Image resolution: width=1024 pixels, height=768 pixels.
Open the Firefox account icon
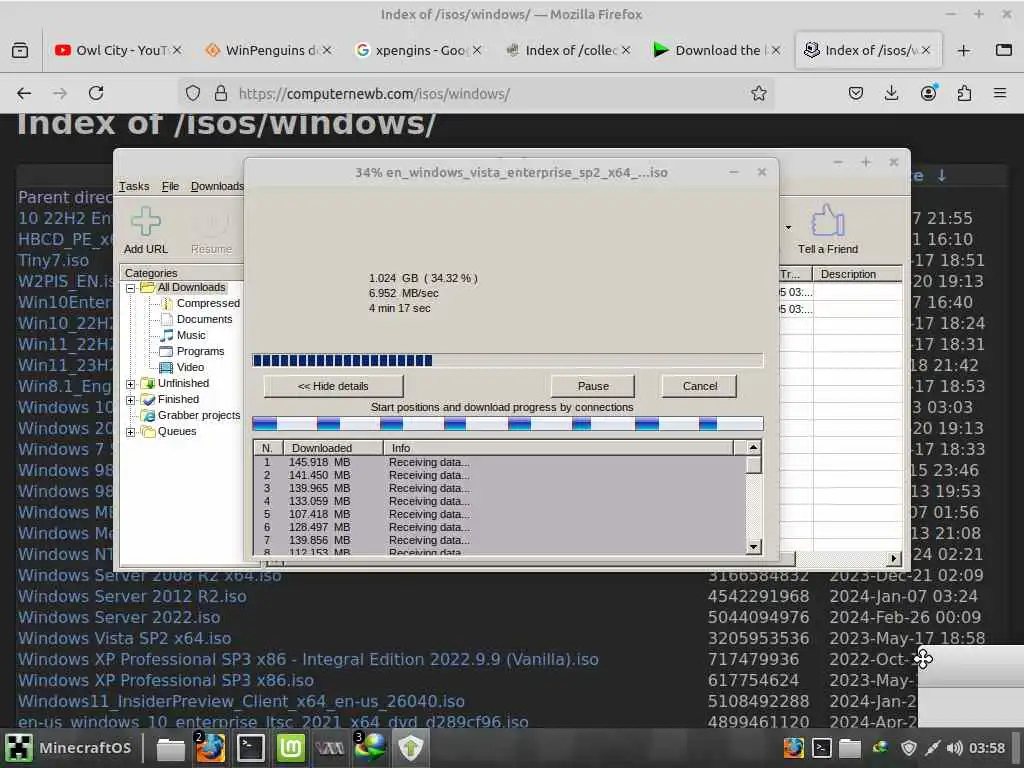[928, 93]
